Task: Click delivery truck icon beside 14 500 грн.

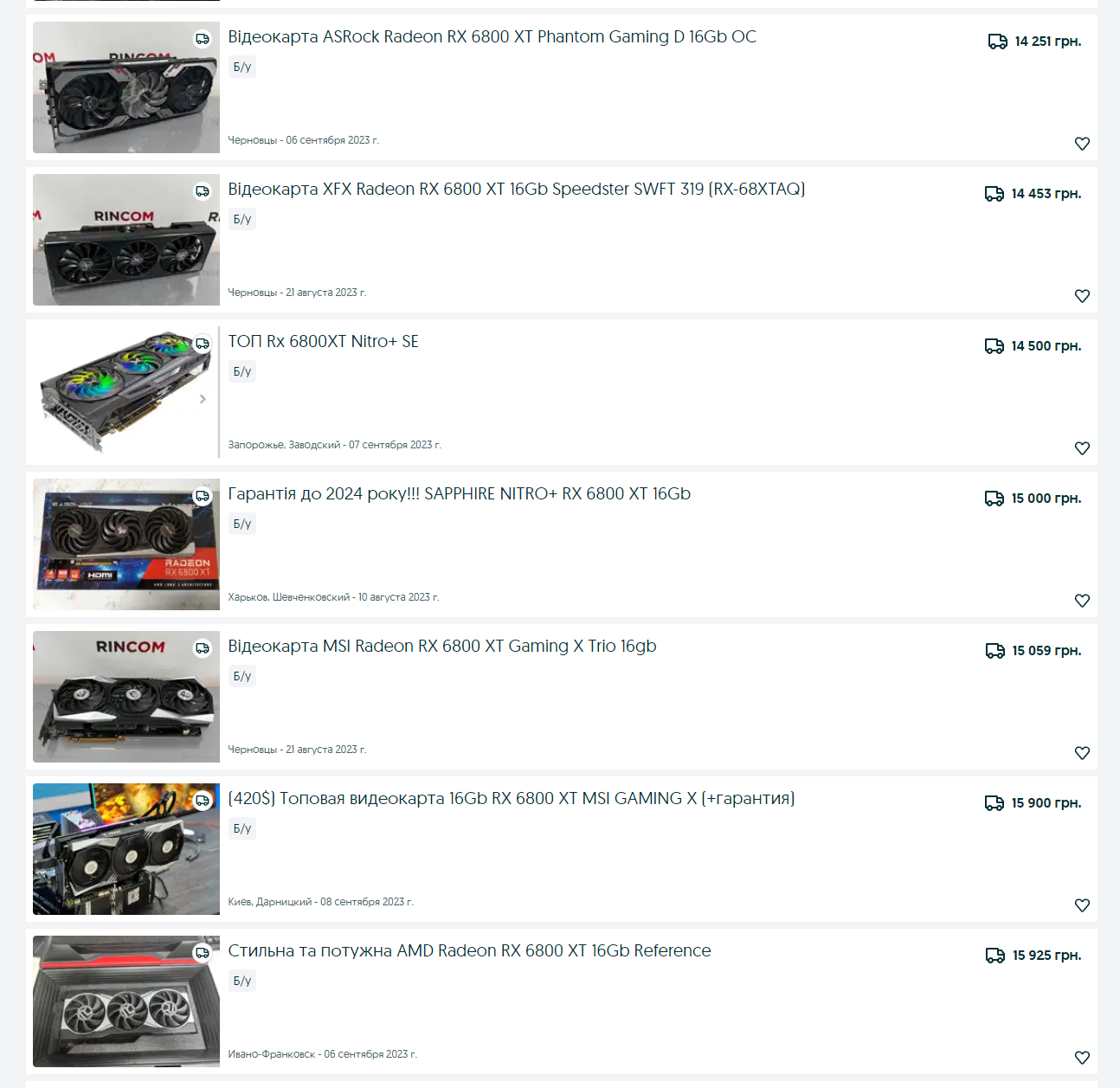Action: 994,346
